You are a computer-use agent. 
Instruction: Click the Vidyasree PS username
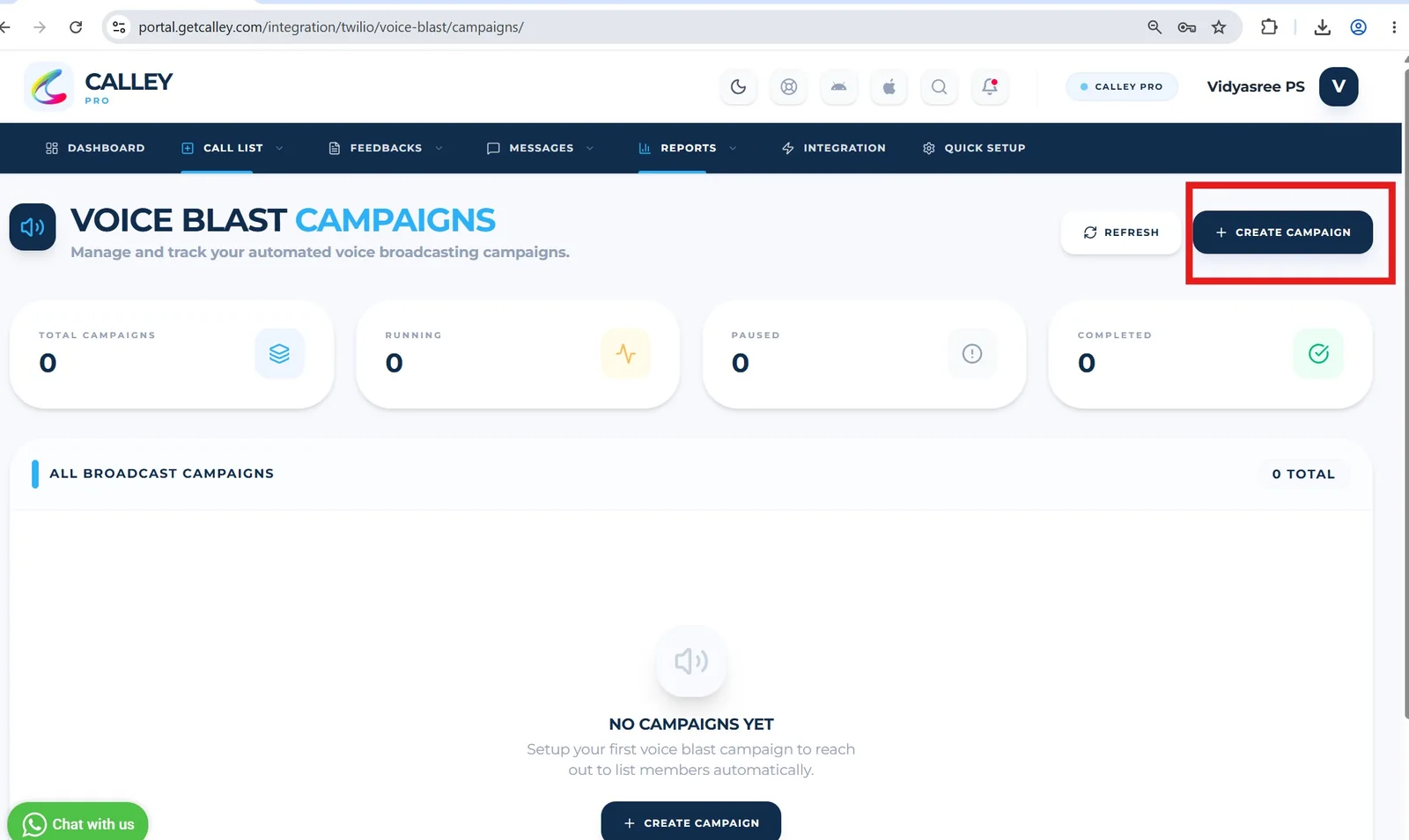tap(1256, 86)
